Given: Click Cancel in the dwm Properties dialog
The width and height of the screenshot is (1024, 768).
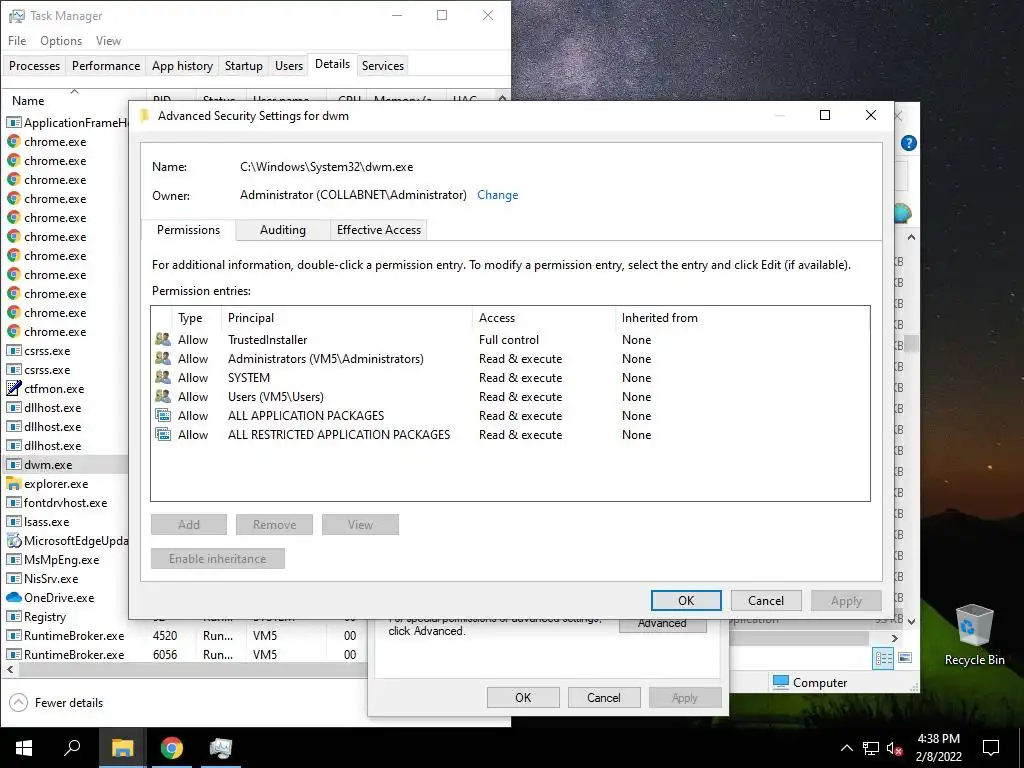Looking at the screenshot, I should tap(603, 697).
